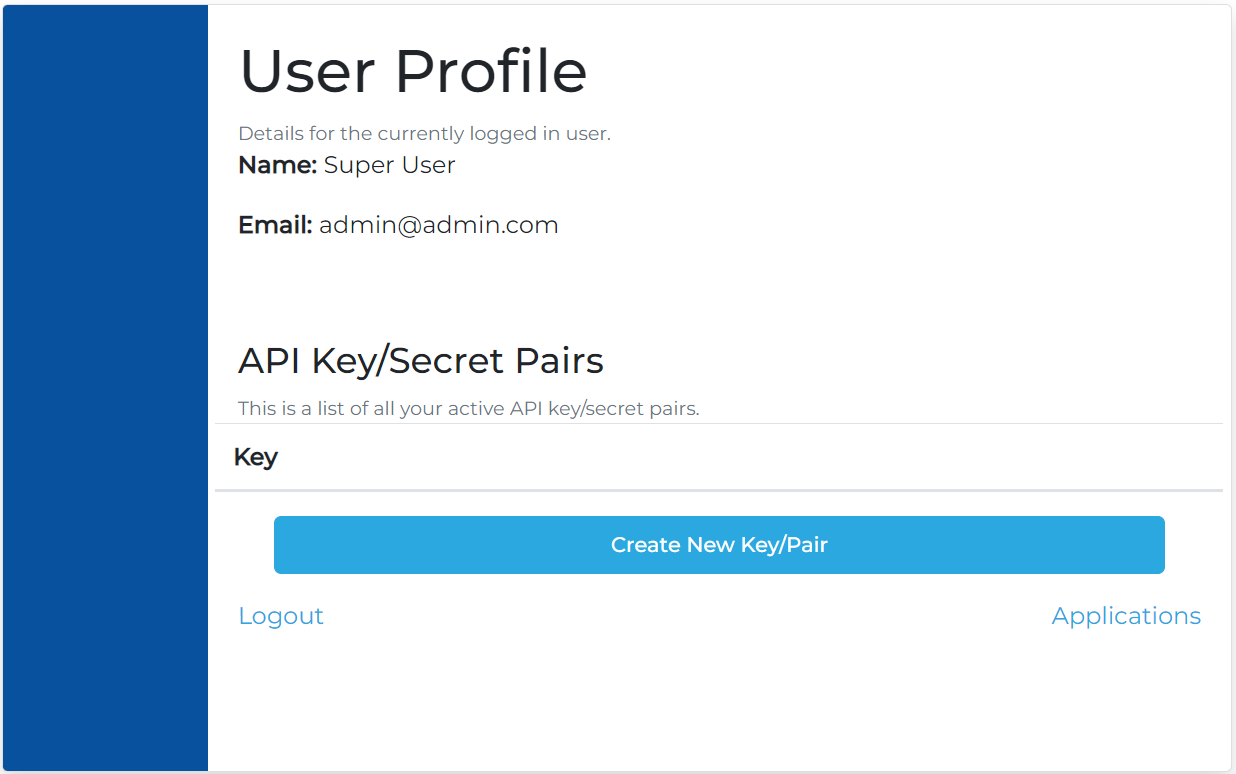
Task: Click the 'list of all your active API' description
Action: pyautogui.click(x=468, y=408)
